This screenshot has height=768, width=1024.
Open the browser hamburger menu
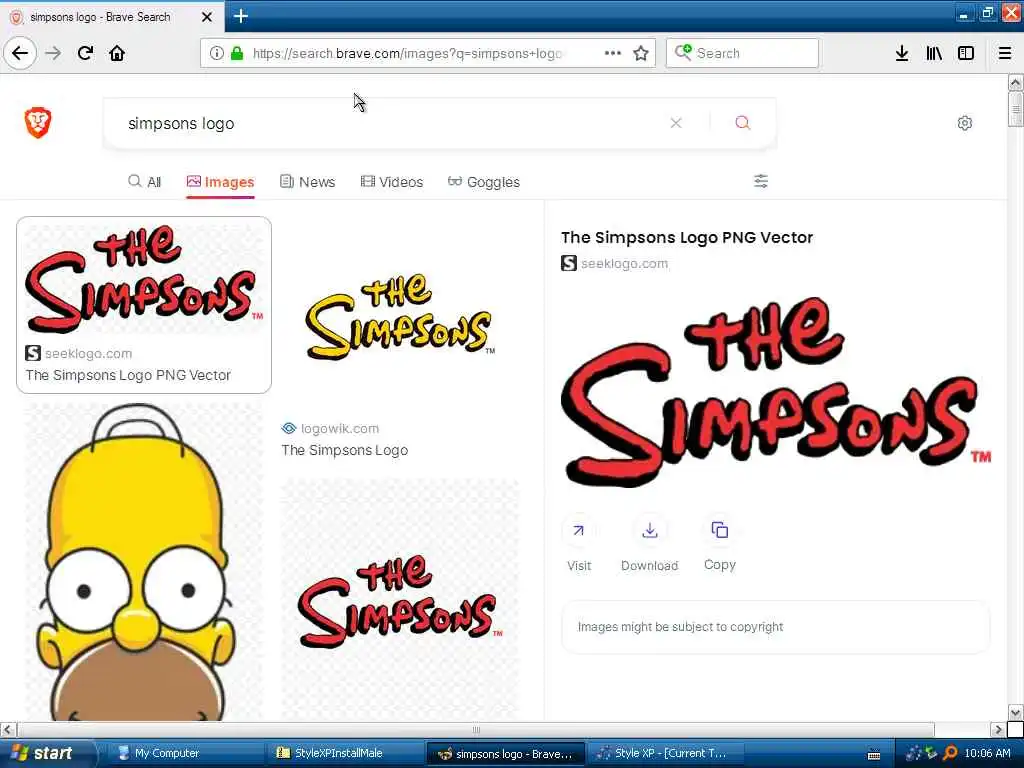pyautogui.click(x=1005, y=53)
